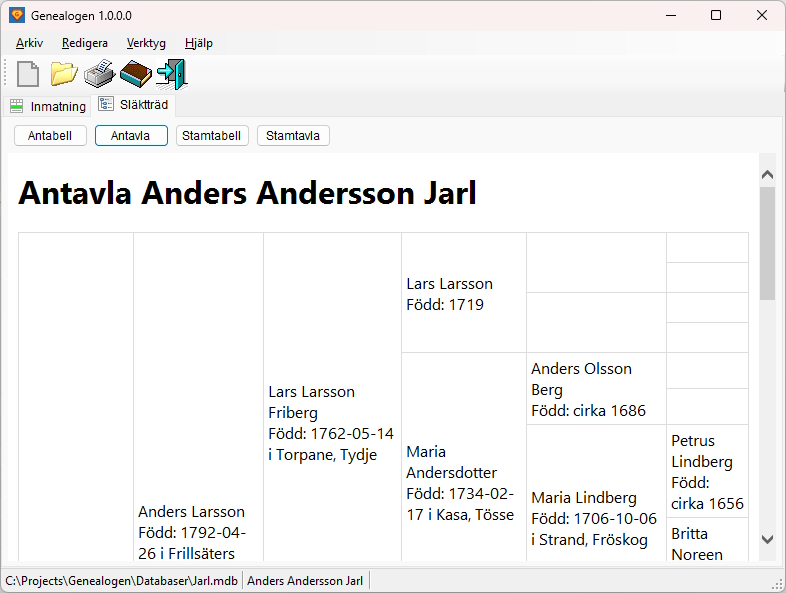The height and width of the screenshot is (593, 786).
Task: Click the exit door toolbar icon
Action: tap(172, 74)
